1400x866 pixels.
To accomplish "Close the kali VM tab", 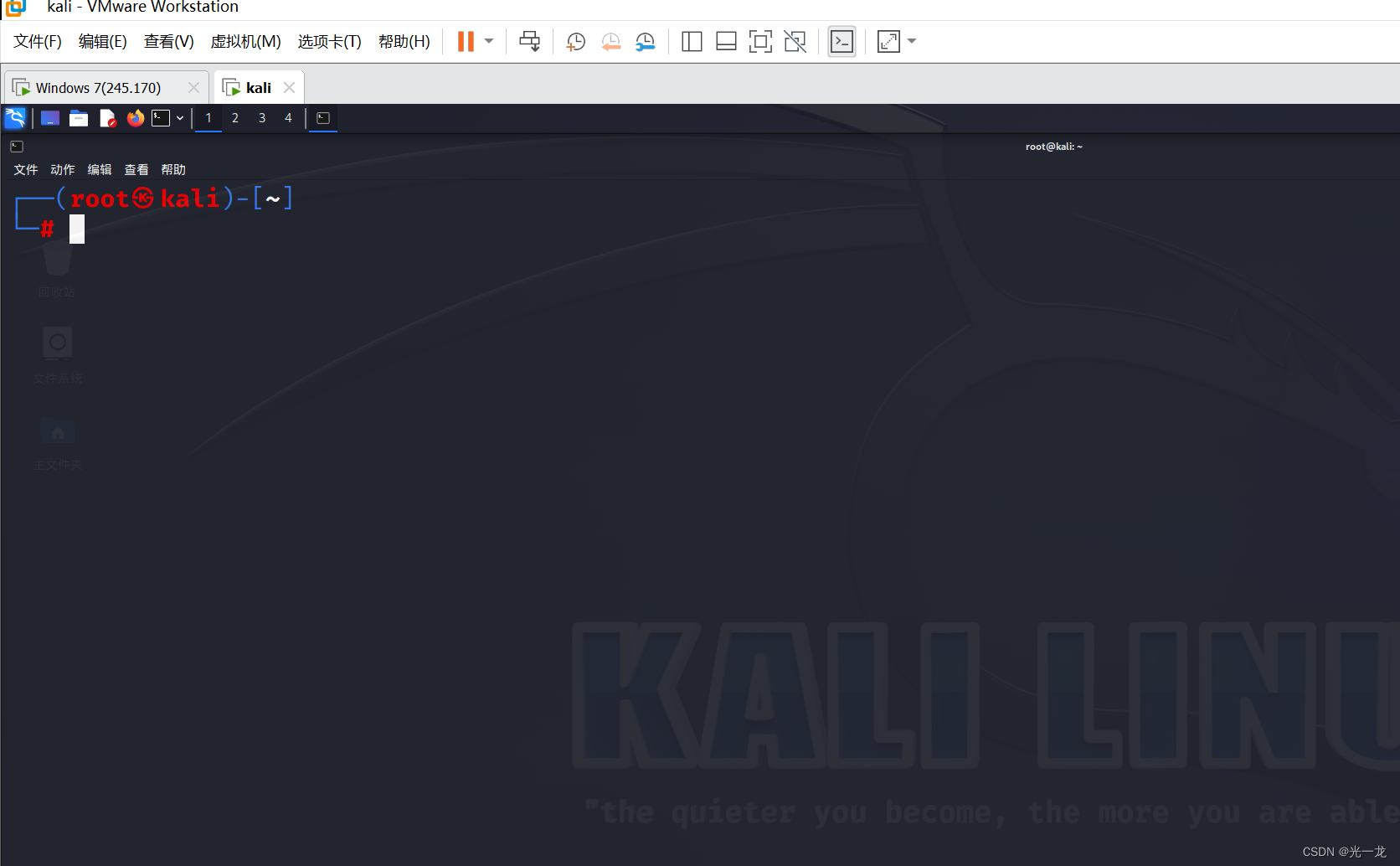I will point(289,88).
